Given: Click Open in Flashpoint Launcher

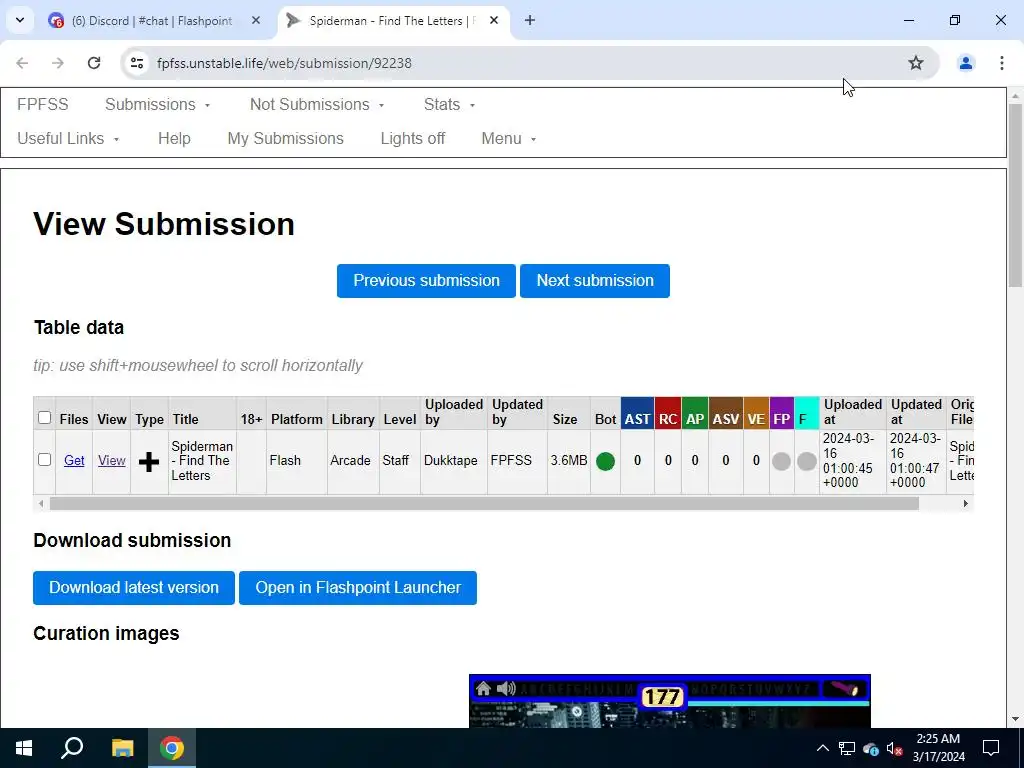Looking at the screenshot, I should coord(358,588).
